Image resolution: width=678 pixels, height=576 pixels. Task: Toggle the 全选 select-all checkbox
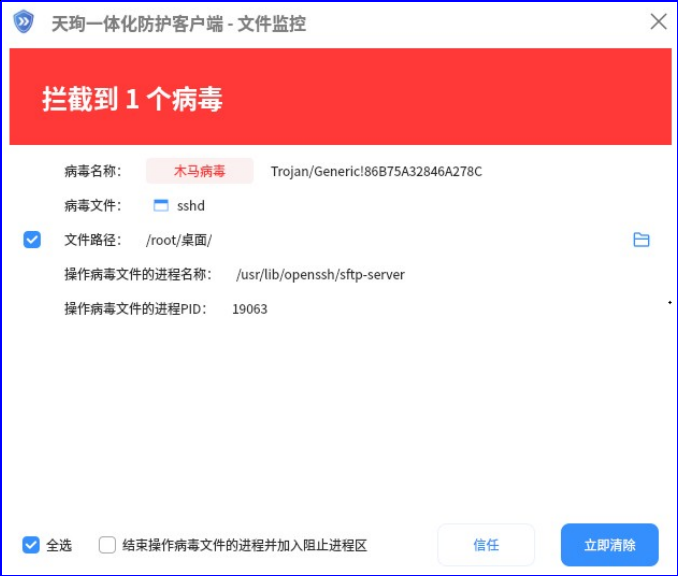pyautogui.click(x=31, y=545)
